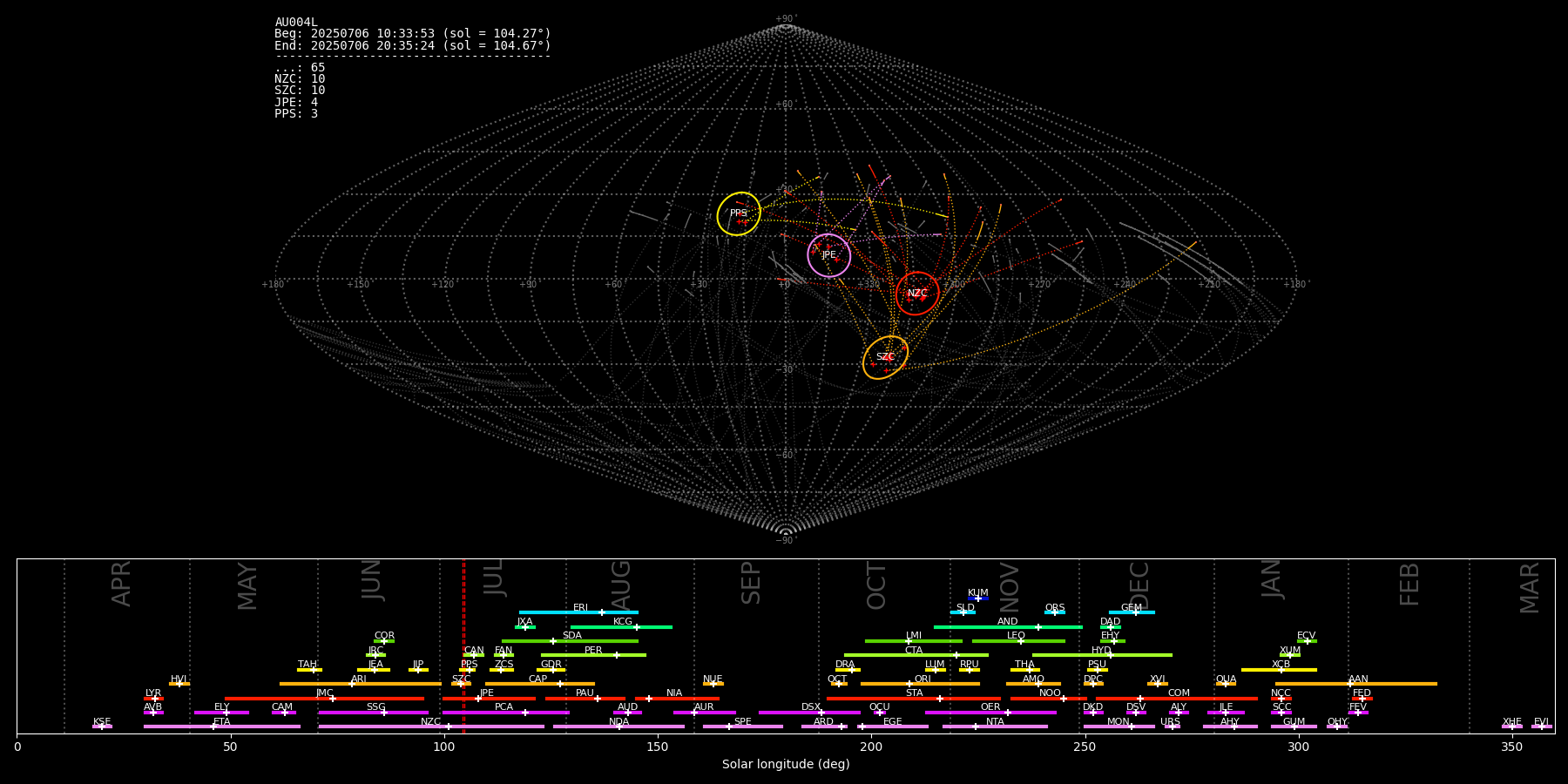Screen dimensions: 1568x784
Task: Click the 'PPS: 3' legend count
Action: tap(296, 114)
